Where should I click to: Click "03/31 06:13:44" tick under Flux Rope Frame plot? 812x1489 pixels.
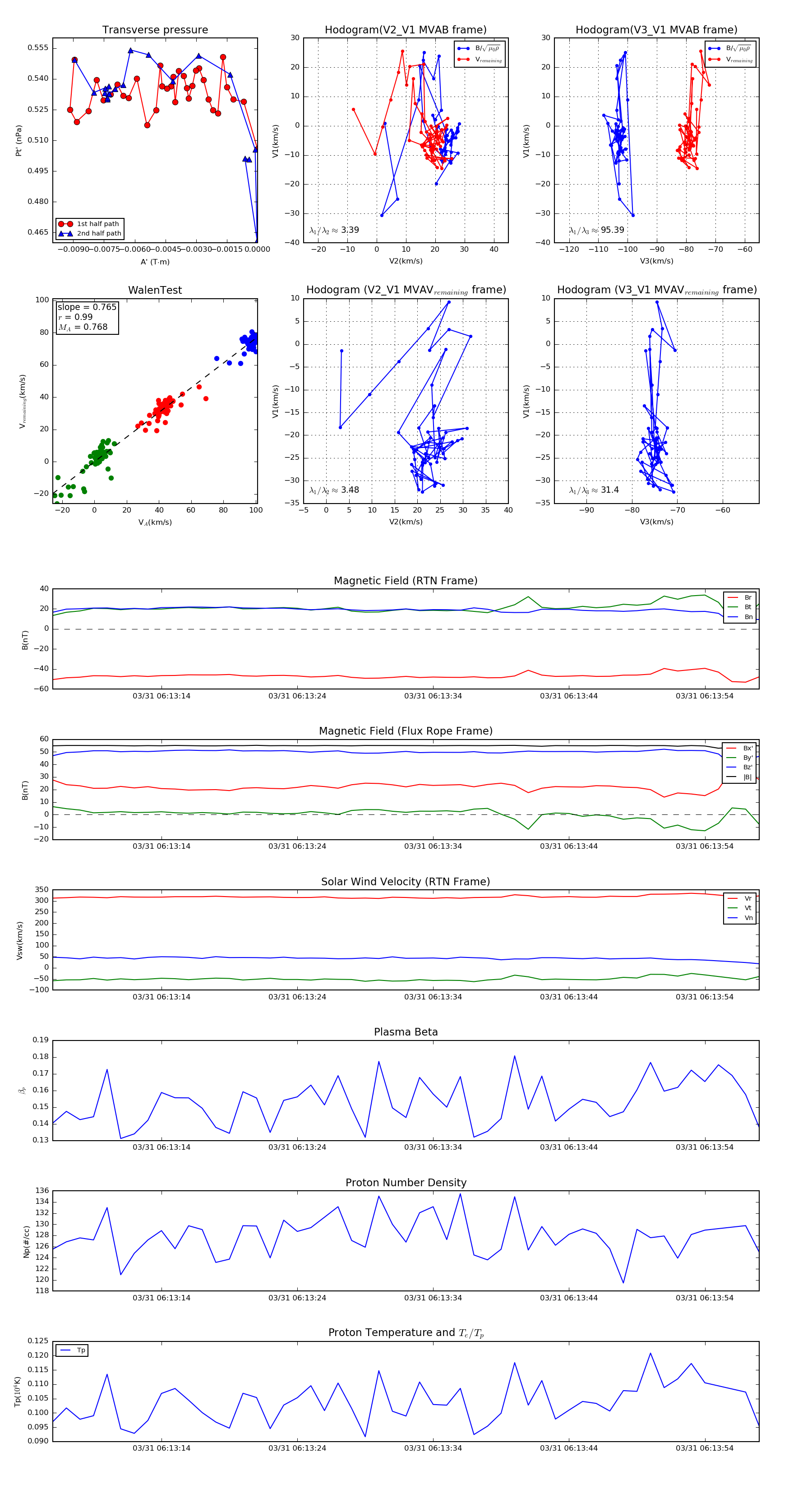(x=569, y=846)
